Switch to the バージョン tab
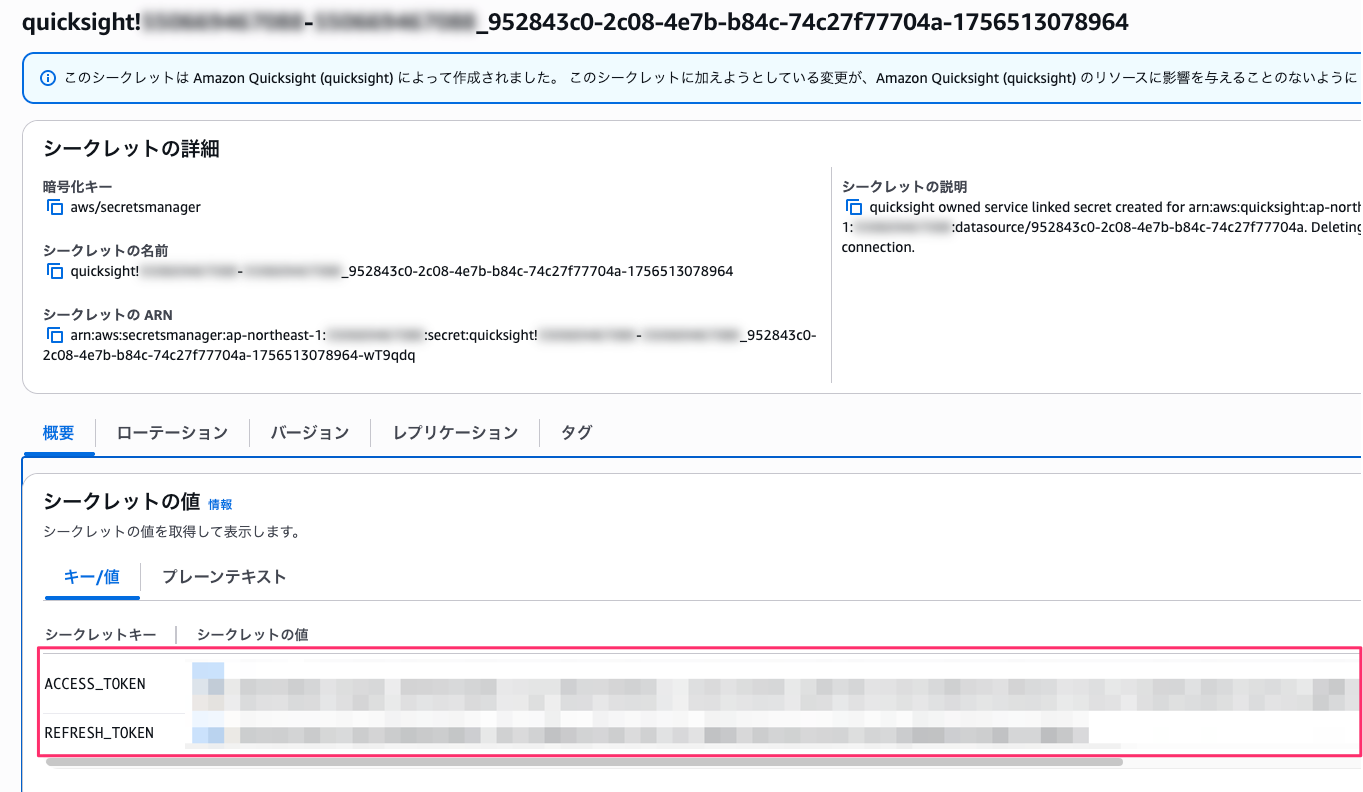Viewport: 1363px width, 792px height. coord(310,433)
